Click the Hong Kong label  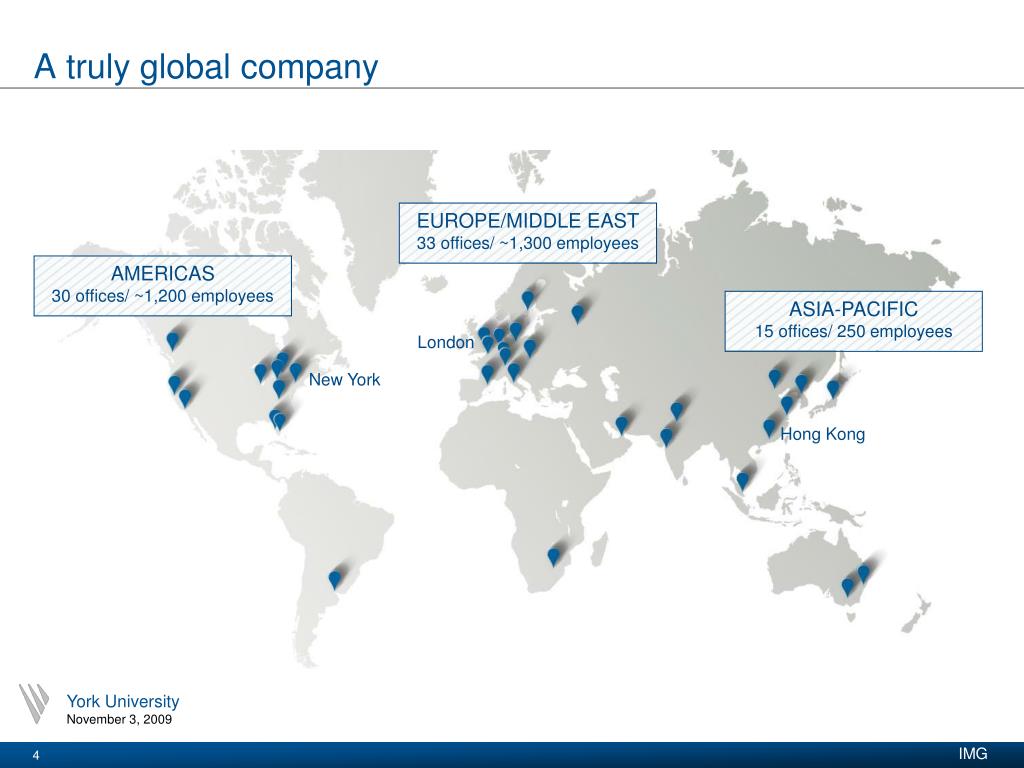[x=823, y=434]
